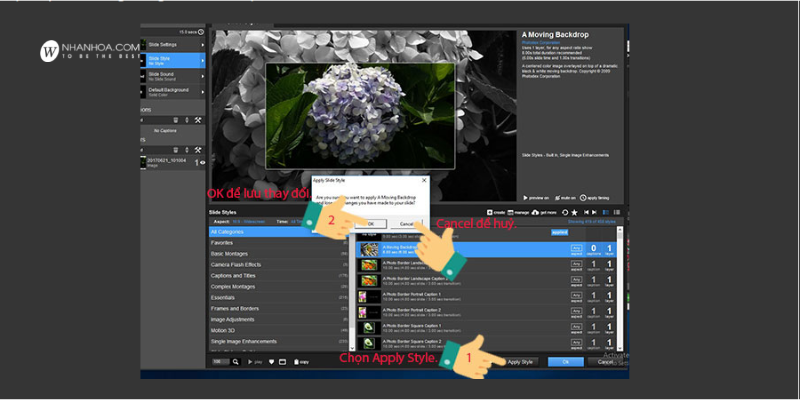Click the styles list vertical scrollbar
Viewport: 800px width, 400px height.
point(620,289)
